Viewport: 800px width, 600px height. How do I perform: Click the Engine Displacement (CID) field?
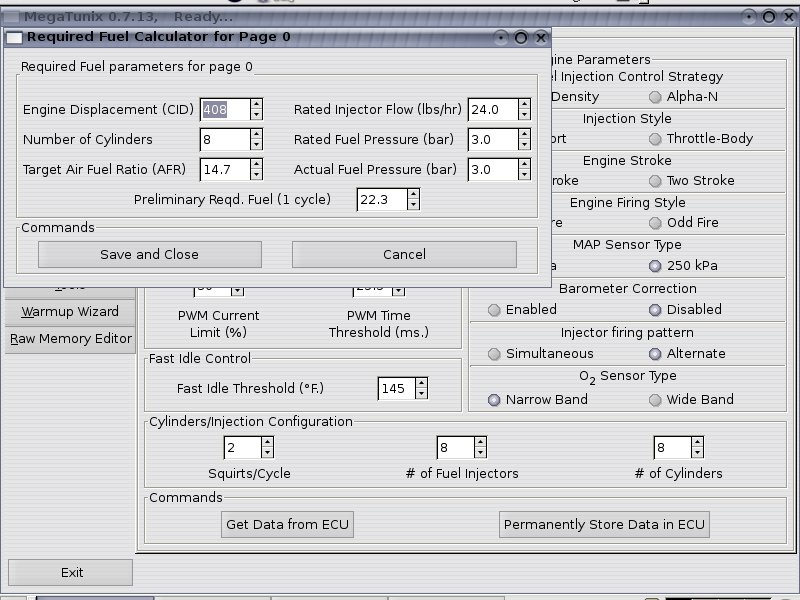pos(225,109)
